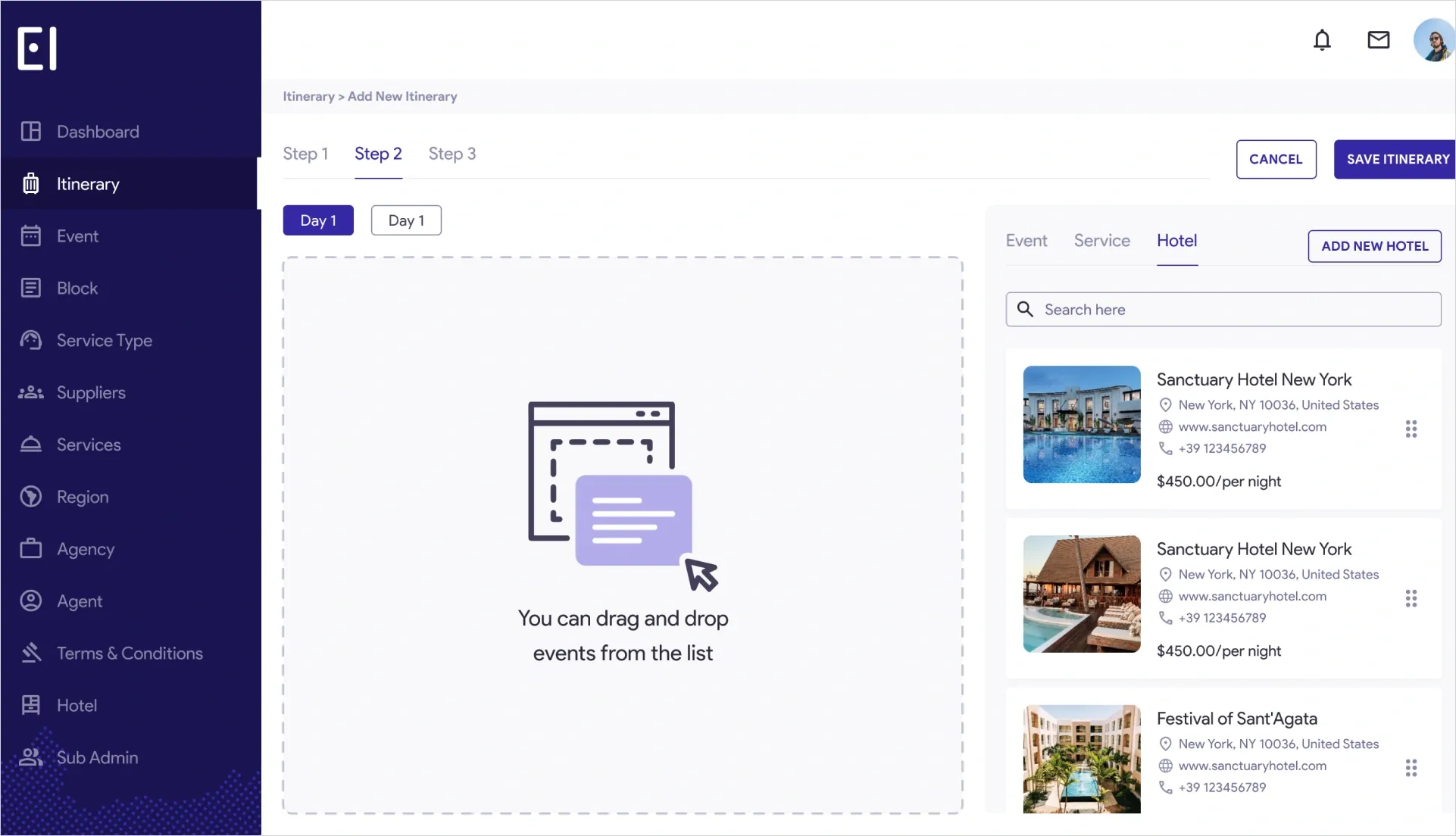Click the Add New Hotel button

1374,246
